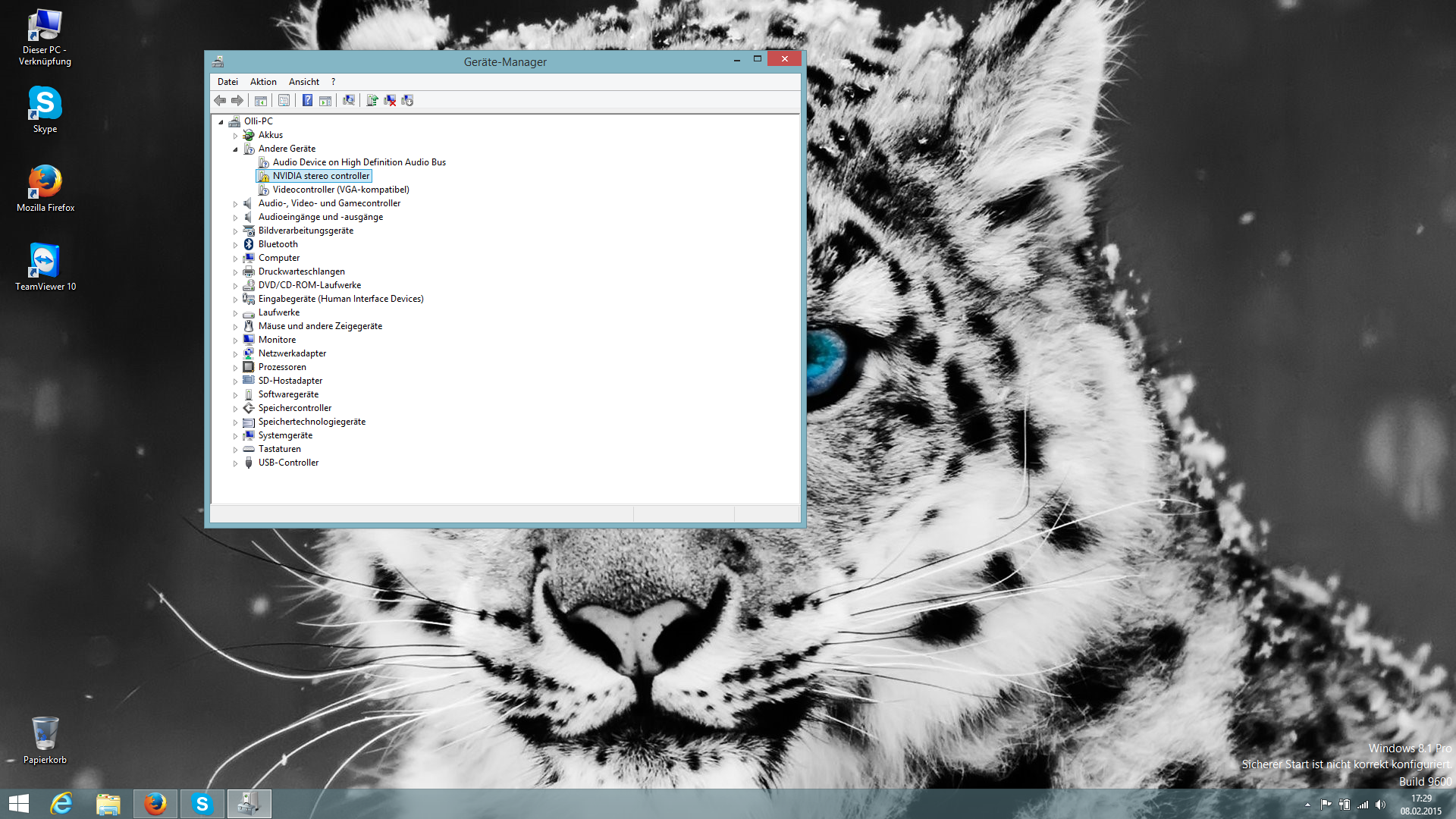
Task: Click the uninstall device red X icon
Action: (x=390, y=100)
